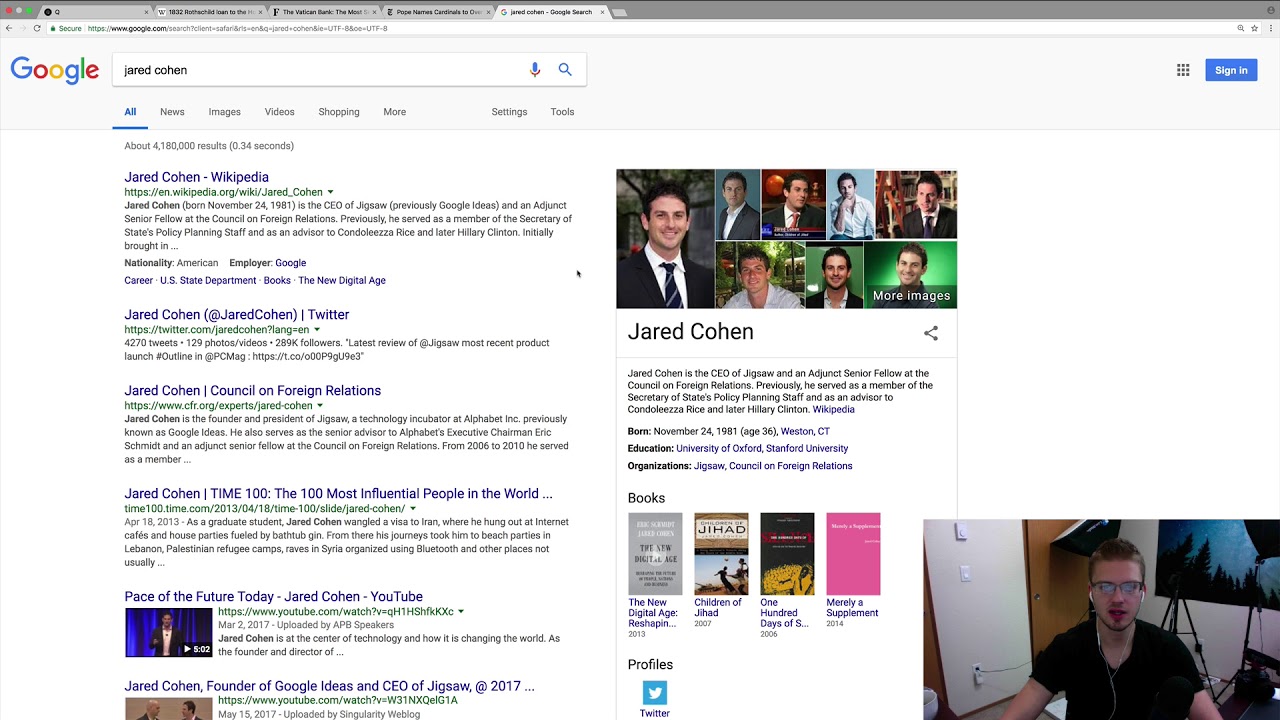Click the blue search magnifier button

(565, 70)
